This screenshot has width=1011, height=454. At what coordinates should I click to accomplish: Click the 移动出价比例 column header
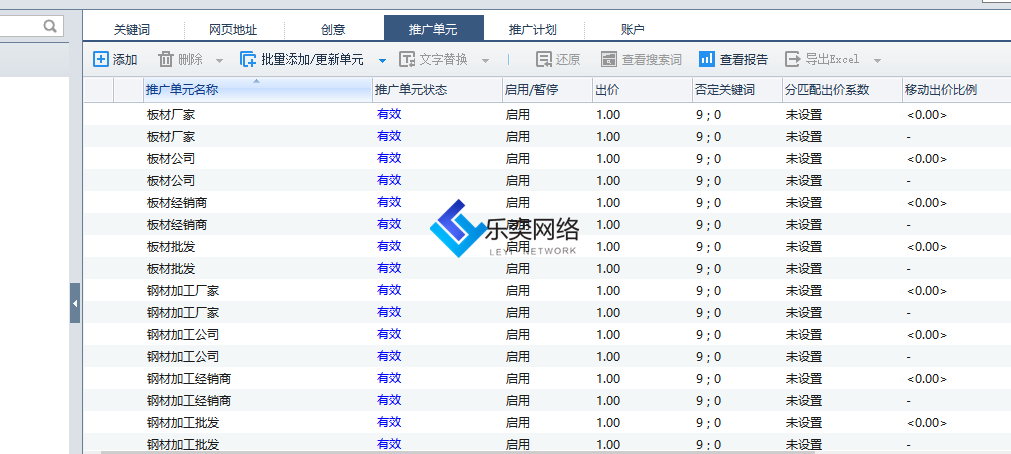[957, 90]
